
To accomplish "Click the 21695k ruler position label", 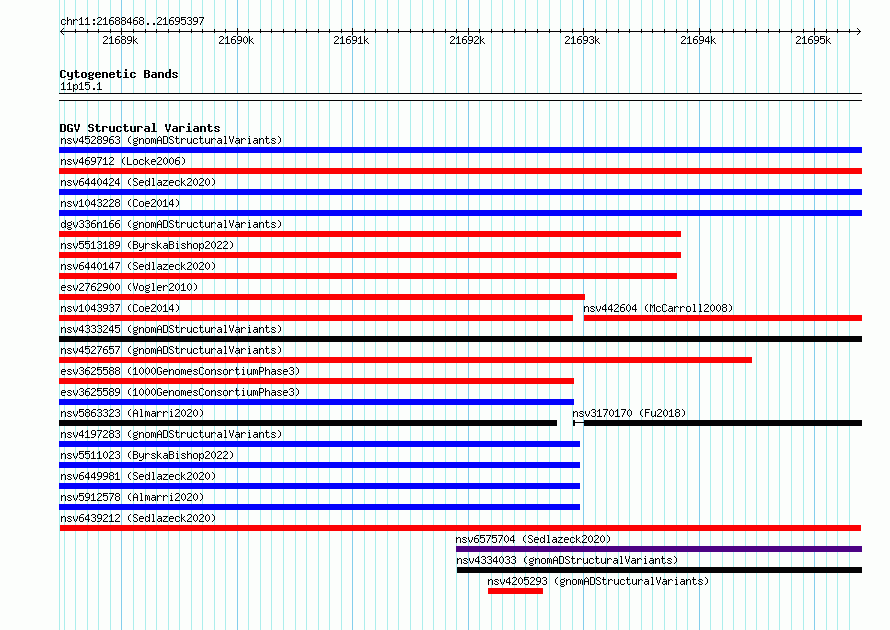I will tap(813, 40).
